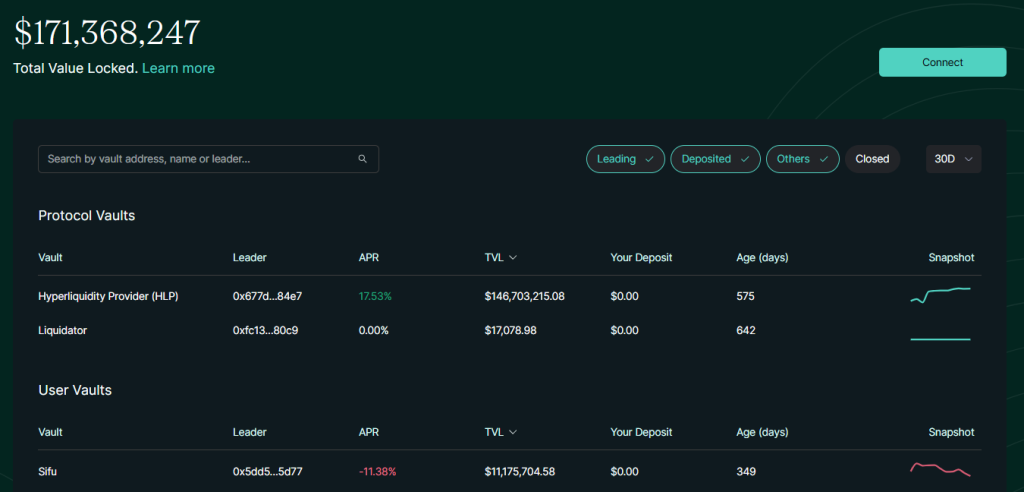Click Age (days) header in User Vaults
The width and height of the screenshot is (1024, 492).
[x=762, y=432]
